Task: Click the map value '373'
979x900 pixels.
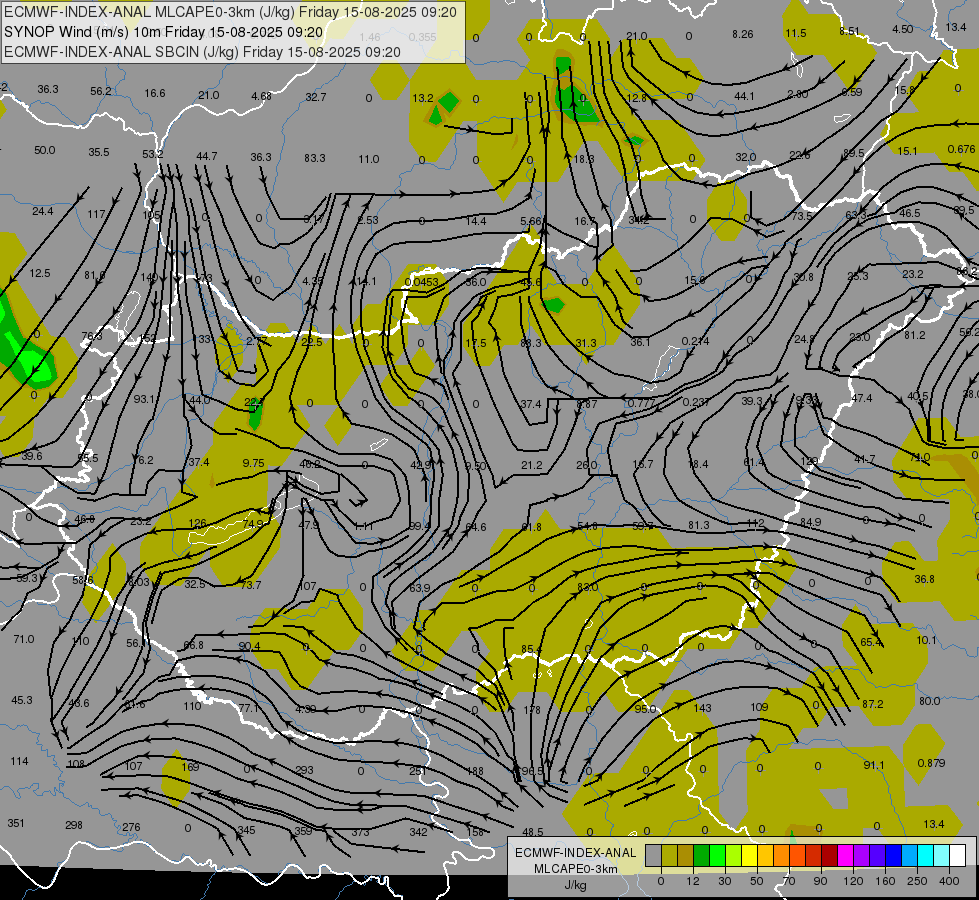Action: pos(360,832)
